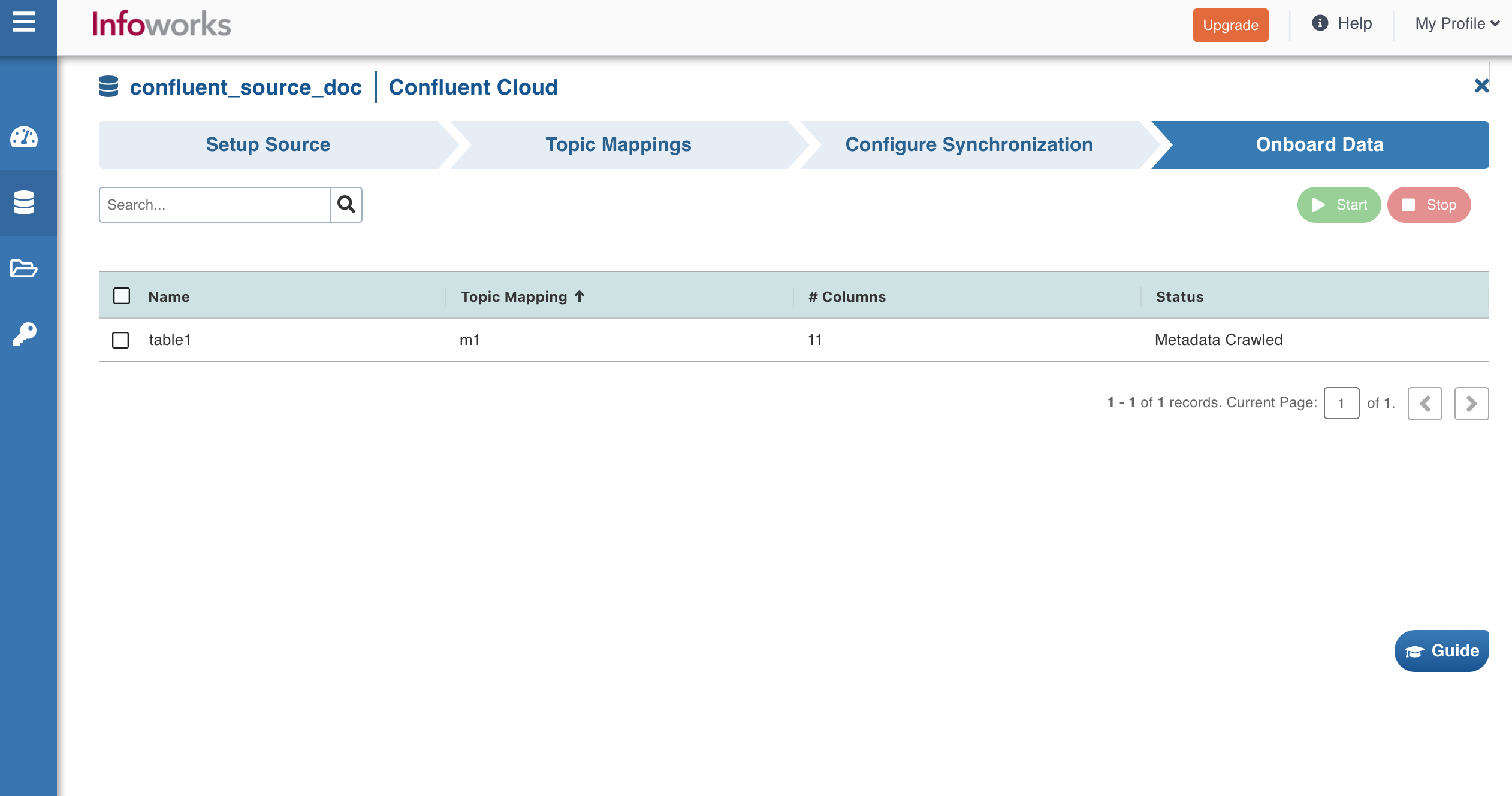Image resolution: width=1512 pixels, height=796 pixels.
Task: Open the data sources database sidebar icon
Action: coord(24,202)
